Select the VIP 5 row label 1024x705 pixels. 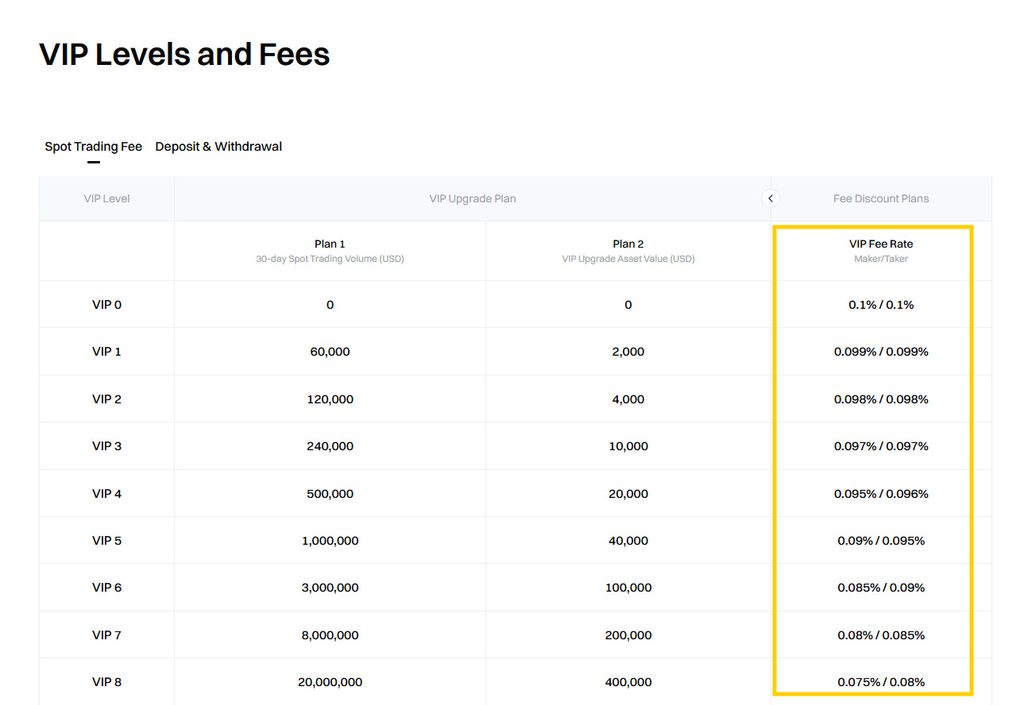point(106,541)
